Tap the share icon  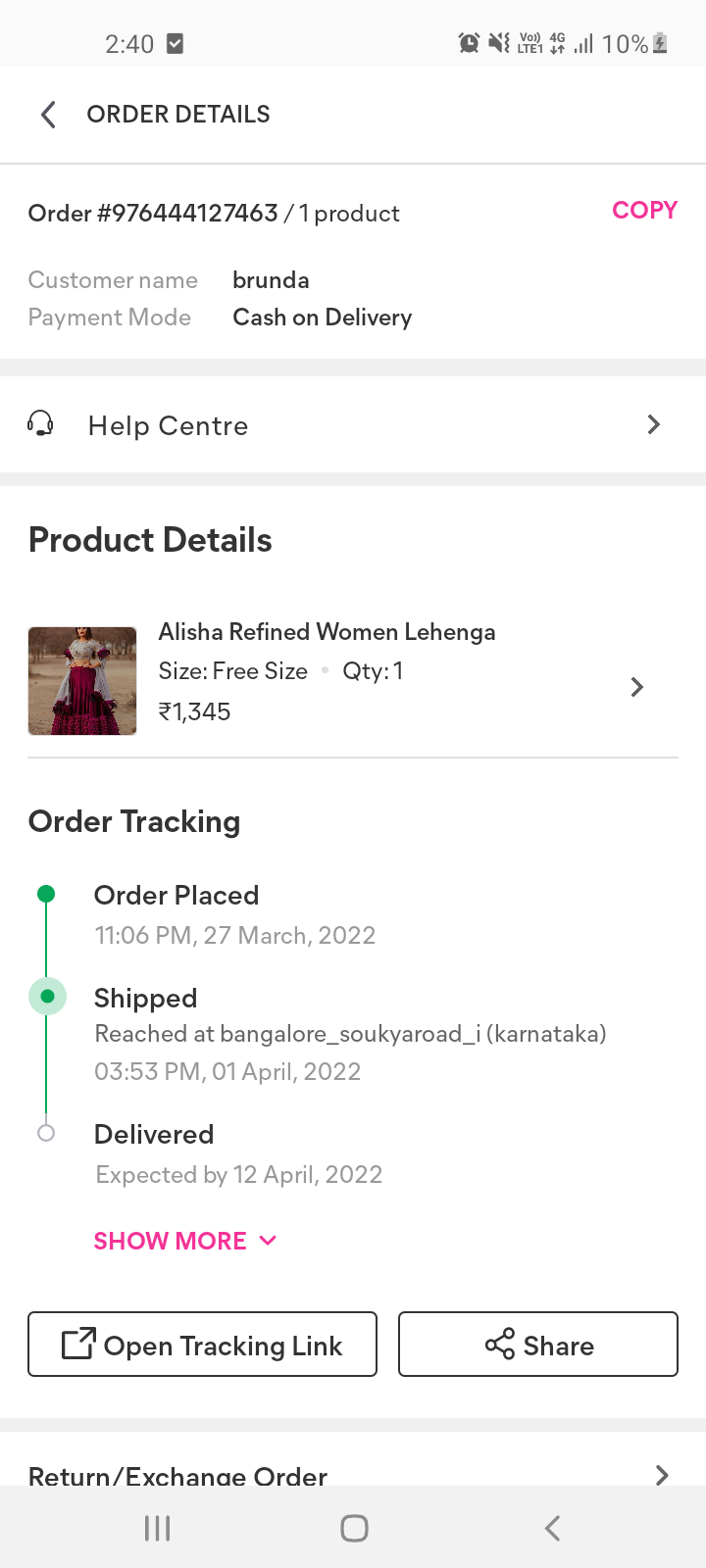pos(500,1344)
